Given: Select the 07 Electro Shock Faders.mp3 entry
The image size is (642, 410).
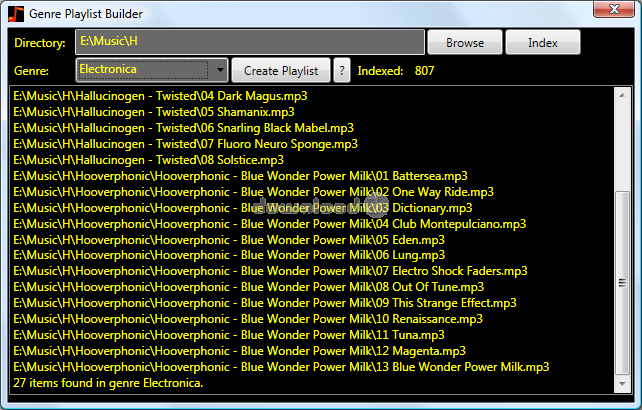Looking at the screenshot, I should coord(270,271).
